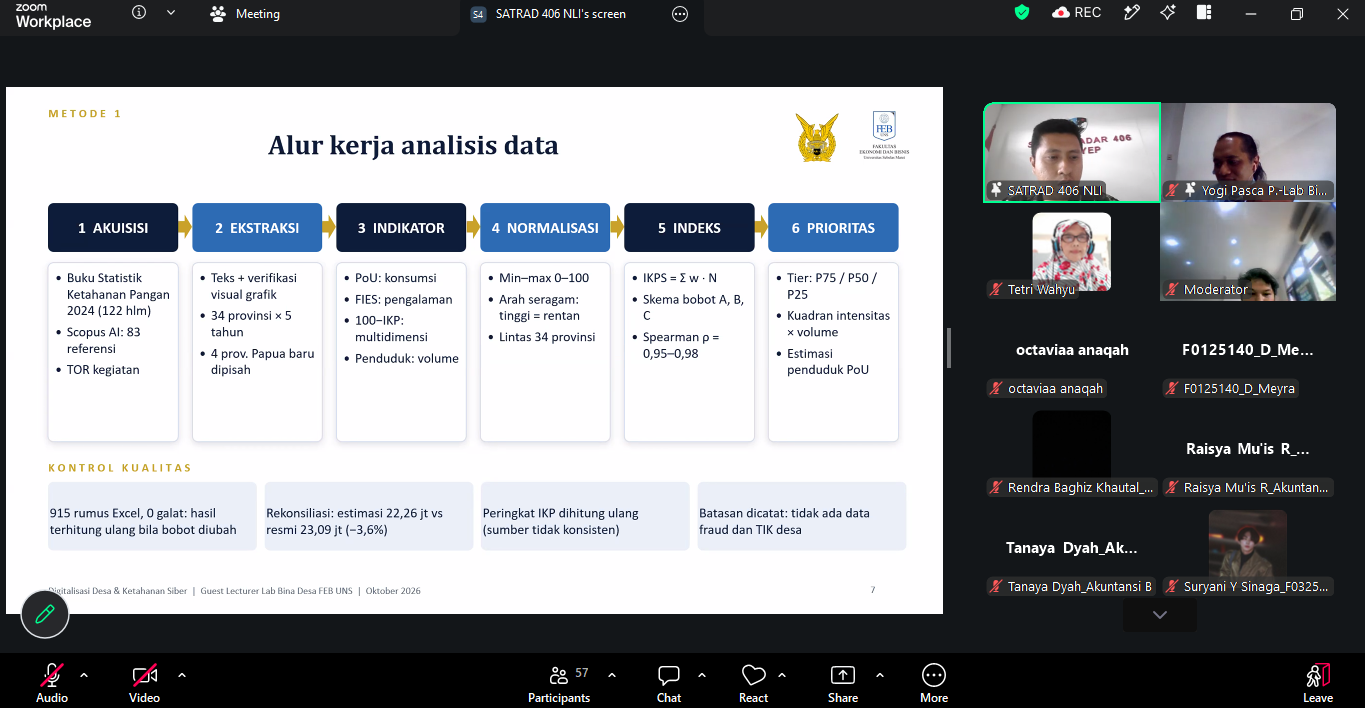The height and width of the screenshot is (708, 1365).
Task: Select SATRAD 406 NLI video thumbnail
Action: tap(1072, 152)
